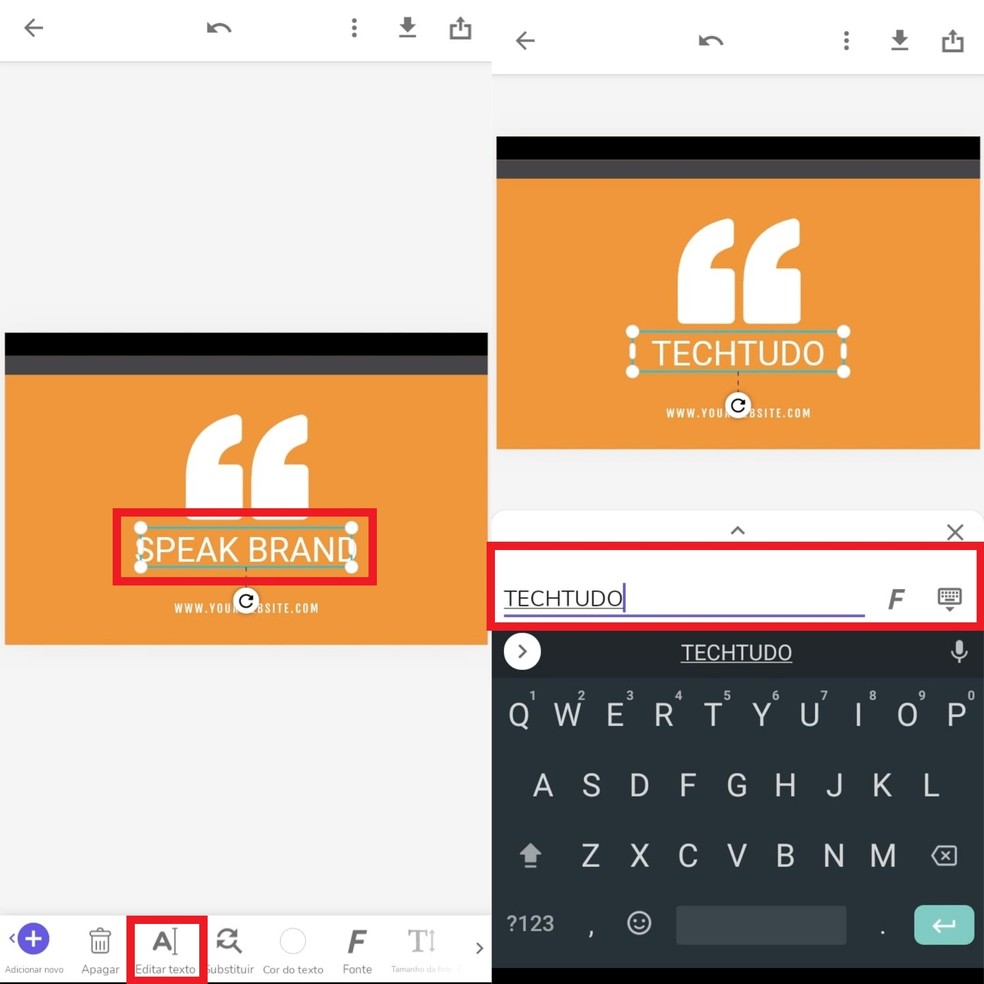Close text editing panel with X
Viewport: 984px width, 984px height.
pyautogui.click(x=955, y=532)
